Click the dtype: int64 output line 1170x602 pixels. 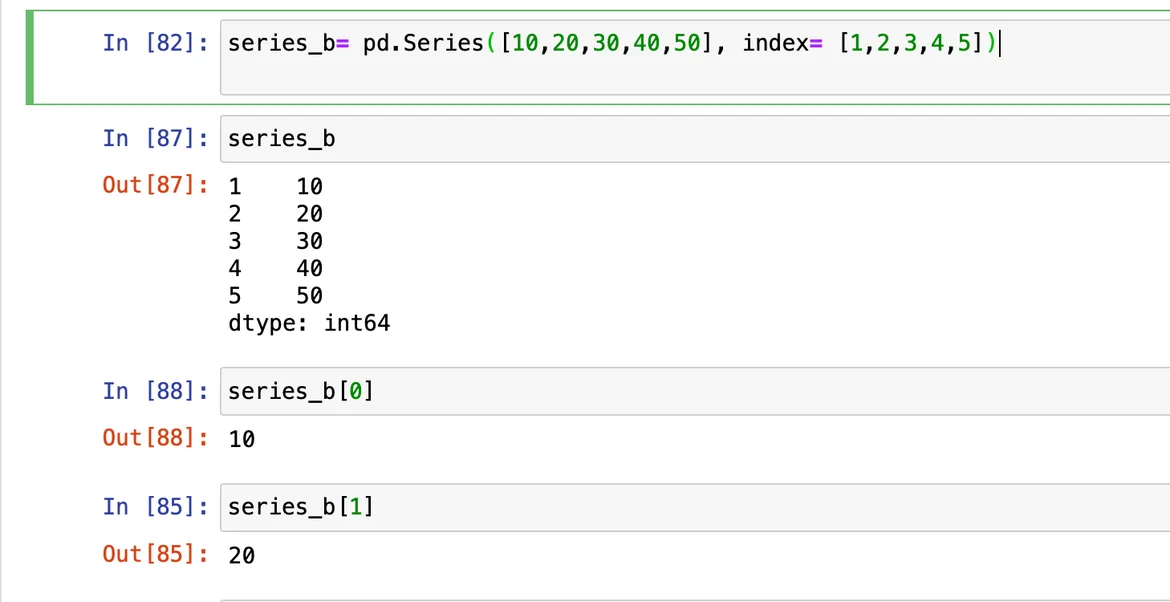(308, 323)
